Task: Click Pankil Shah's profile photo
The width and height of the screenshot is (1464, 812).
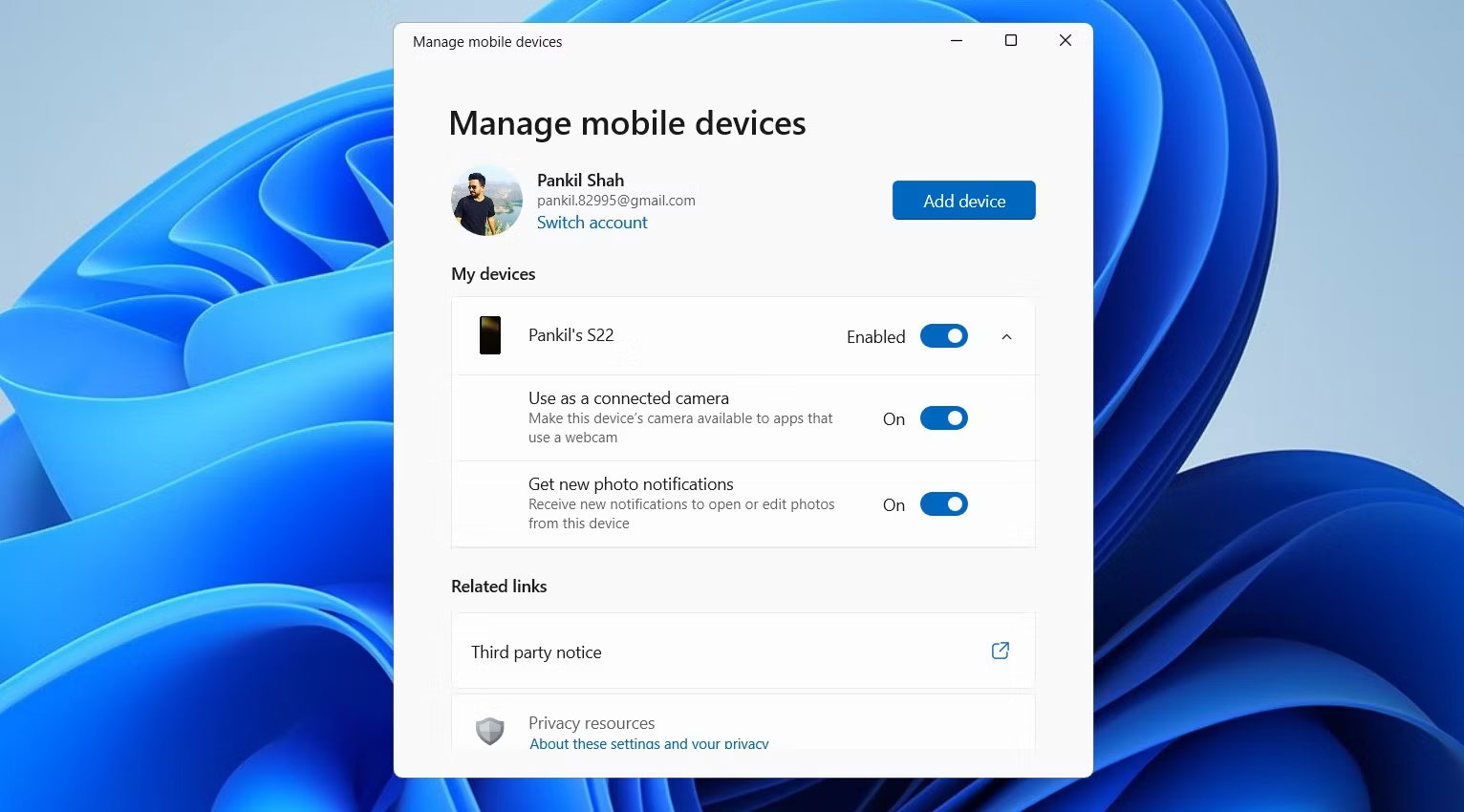Action: (486, 200)
